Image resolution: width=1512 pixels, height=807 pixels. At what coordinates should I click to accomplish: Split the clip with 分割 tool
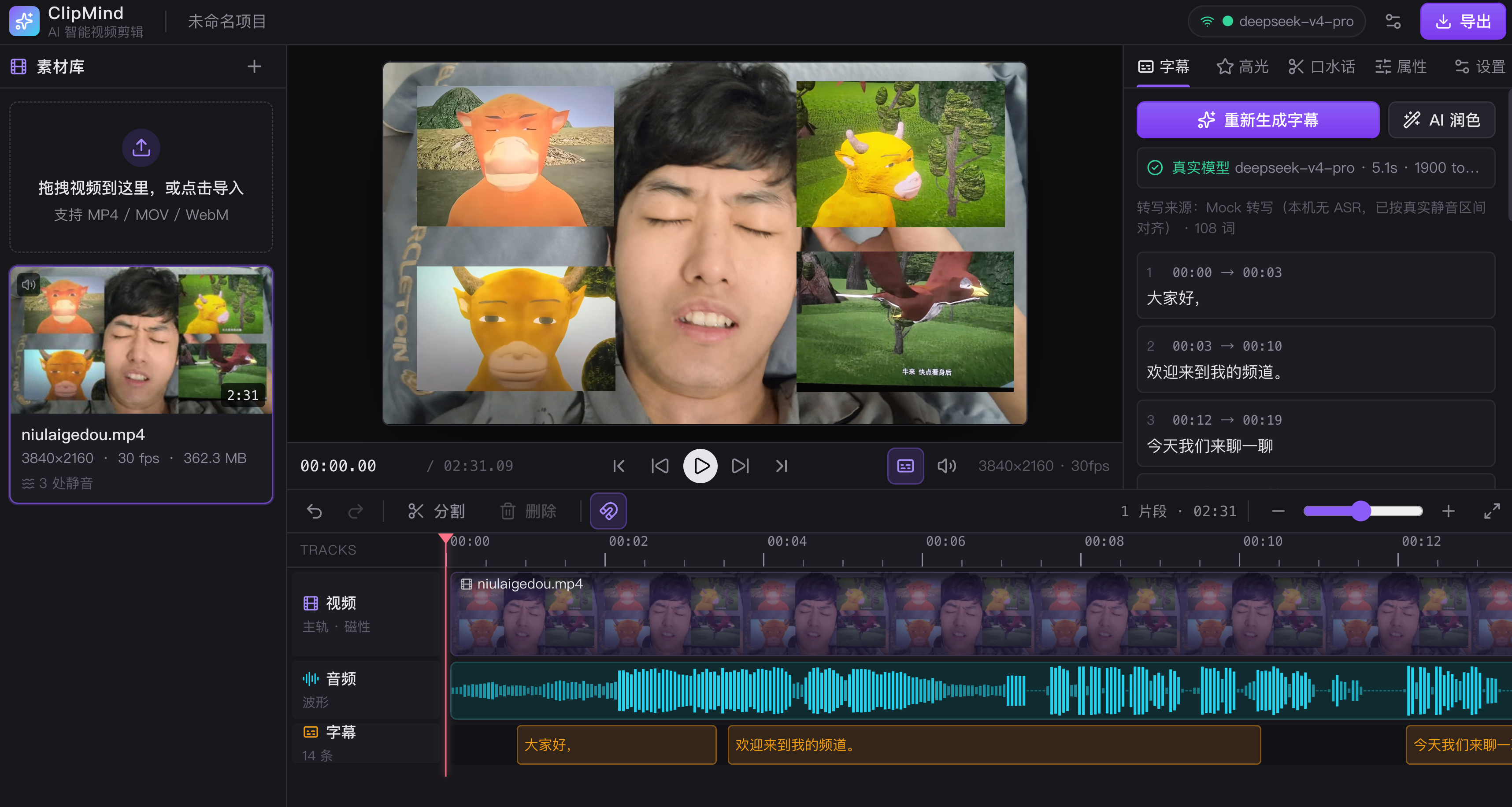pos(436,511)
